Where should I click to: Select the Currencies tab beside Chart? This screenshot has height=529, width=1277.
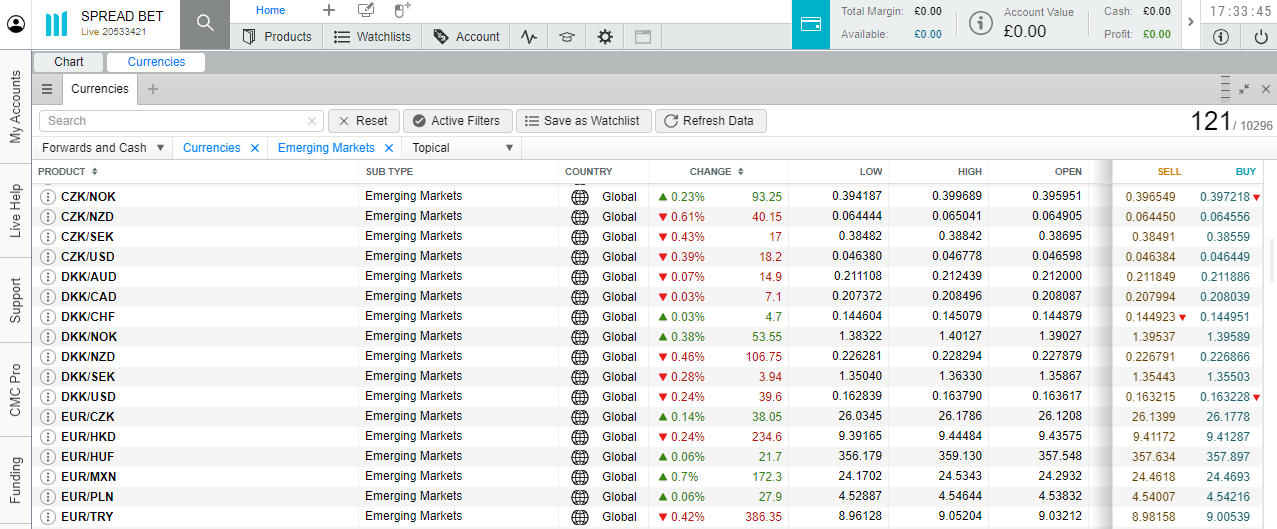click(x=156, y=62)
